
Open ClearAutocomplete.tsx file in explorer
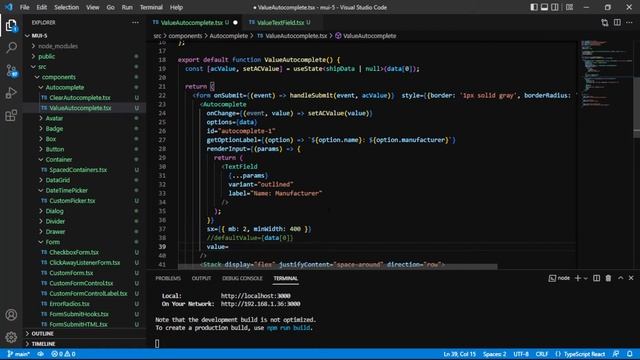coord(80,98)
